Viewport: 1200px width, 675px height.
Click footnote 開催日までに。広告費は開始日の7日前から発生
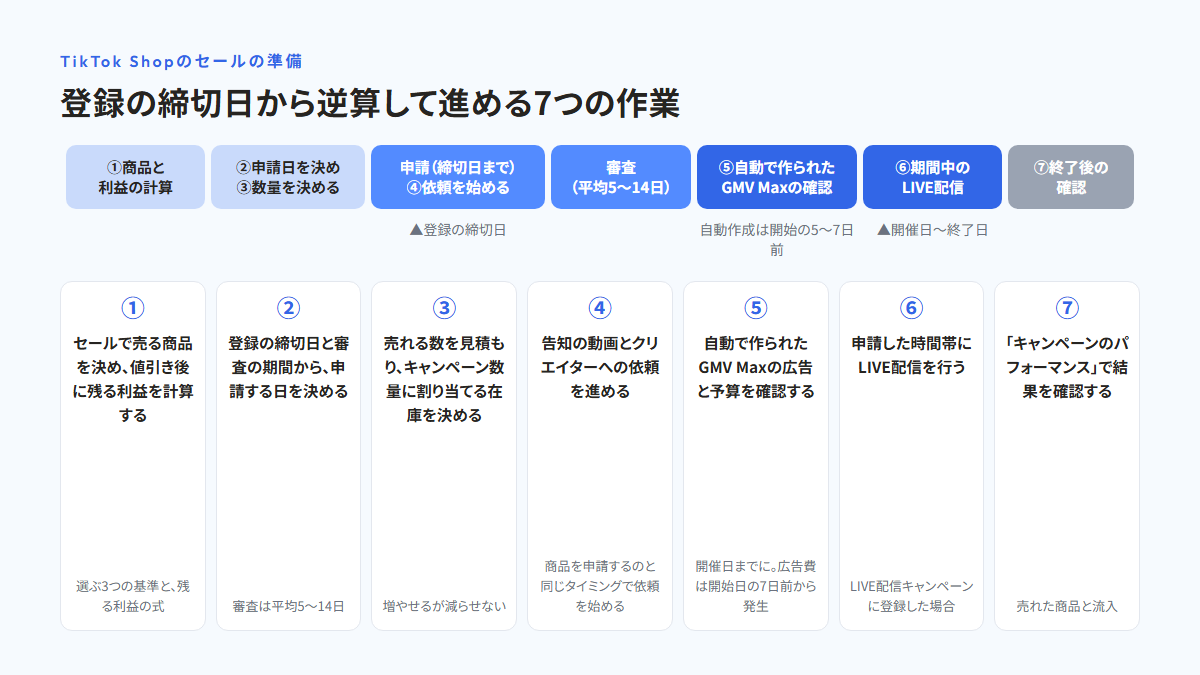pyautogui.click(x=756, y=586)
